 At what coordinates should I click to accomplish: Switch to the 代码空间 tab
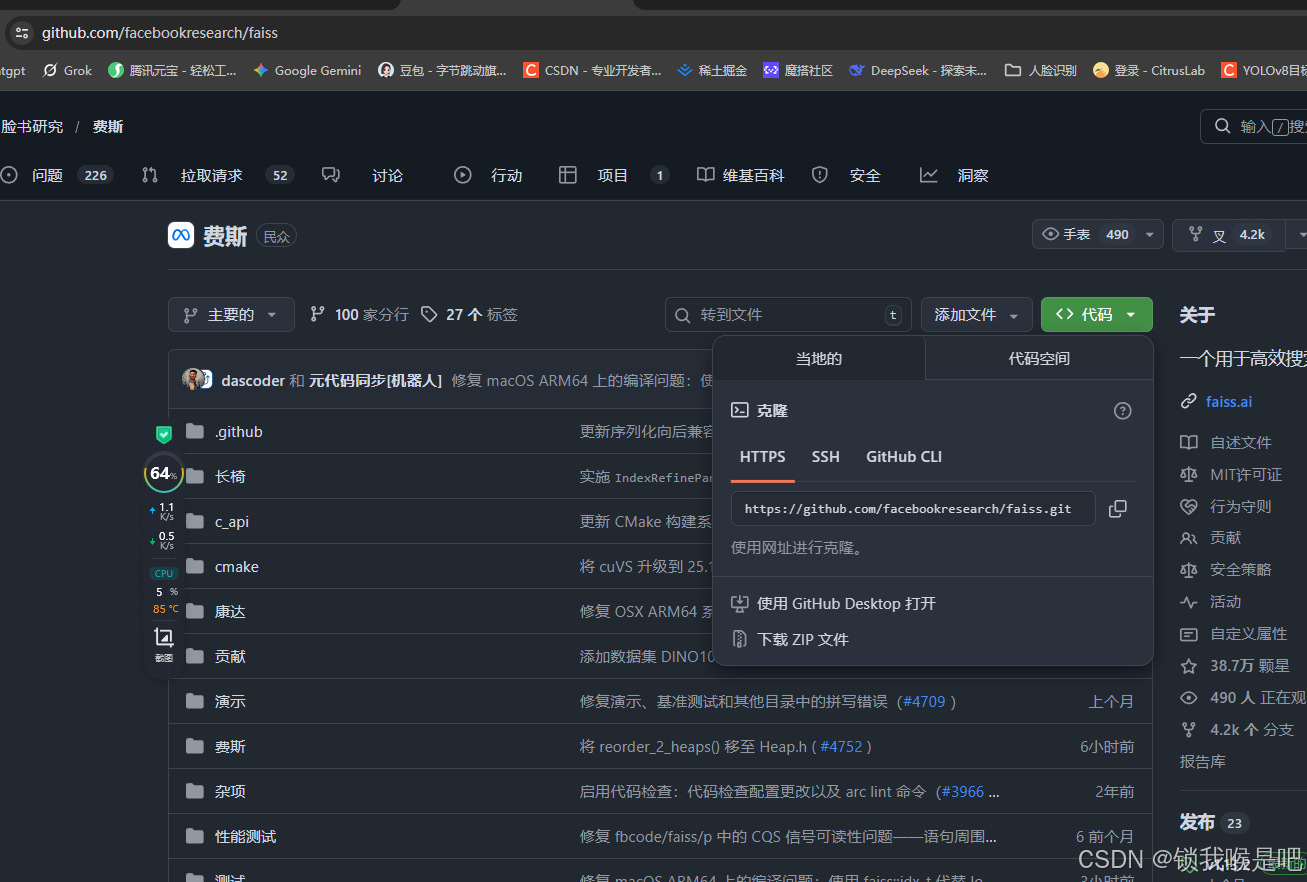1039,359
